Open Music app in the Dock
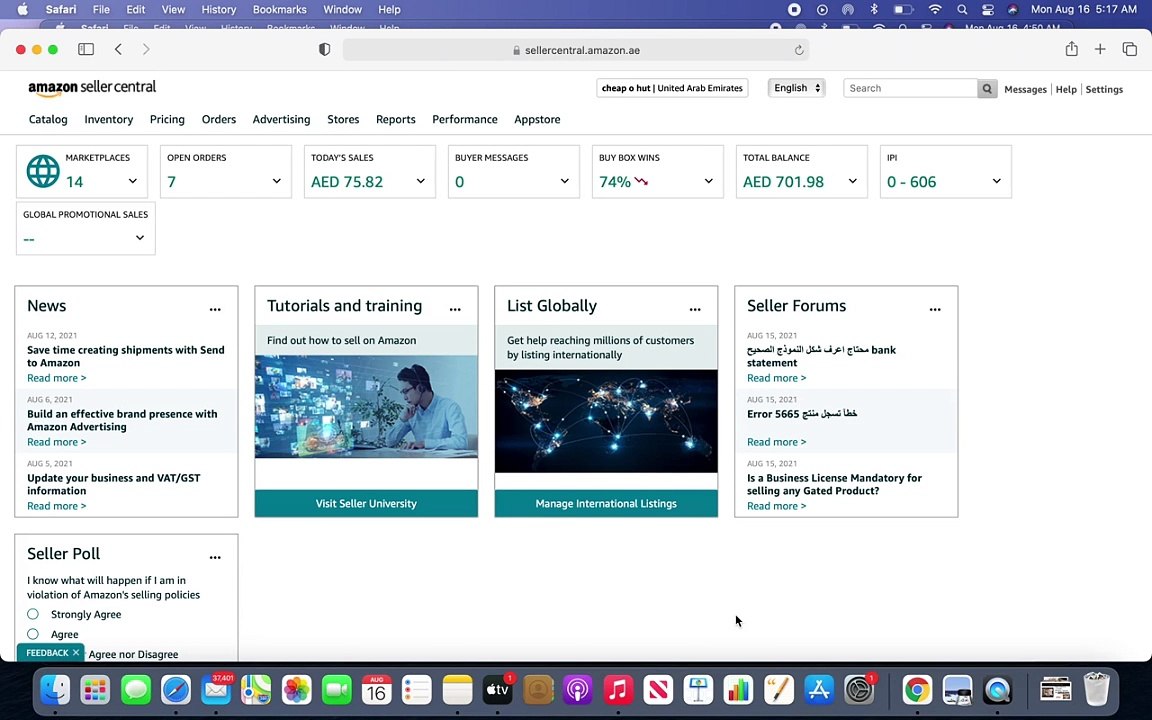Viewport: 1152px width, 720px height. (618, 690)
